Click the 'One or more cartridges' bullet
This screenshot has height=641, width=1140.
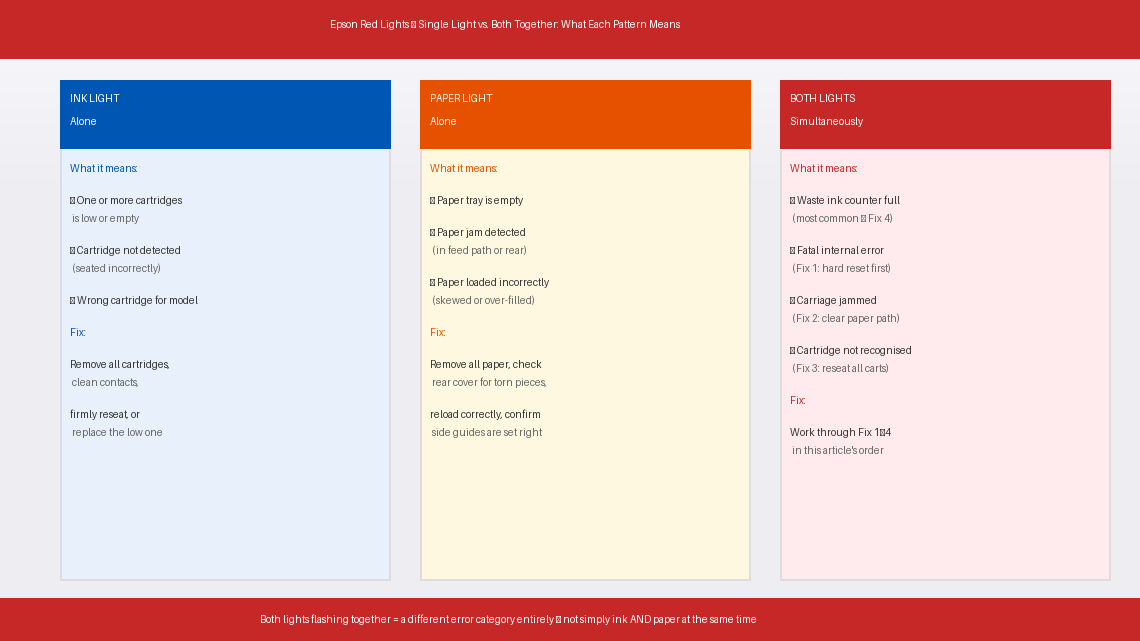pyautogui.click(x=128, y=201)
